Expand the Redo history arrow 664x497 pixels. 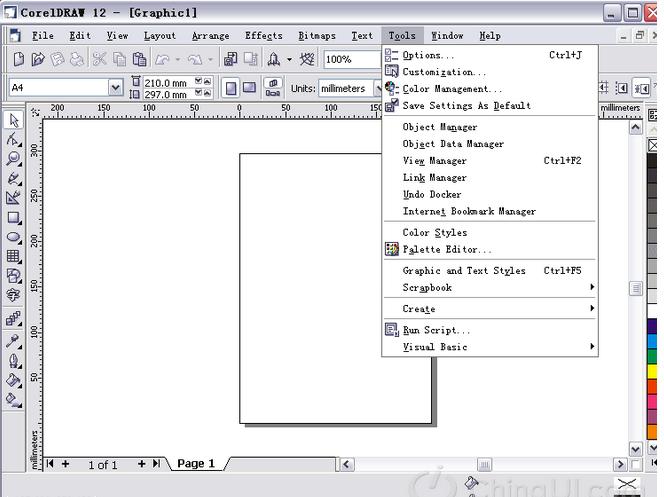click(x=210, y=59)
